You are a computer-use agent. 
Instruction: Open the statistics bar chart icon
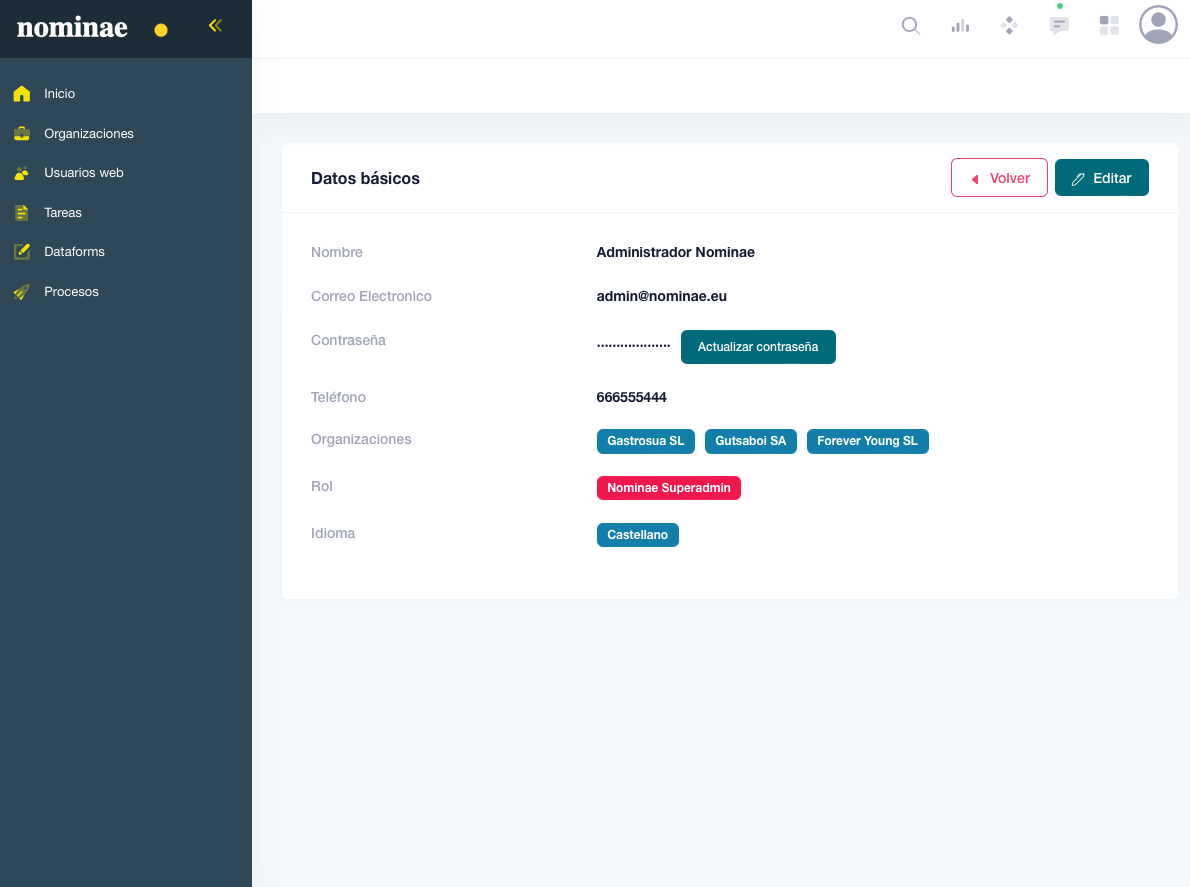click(960, 26)
